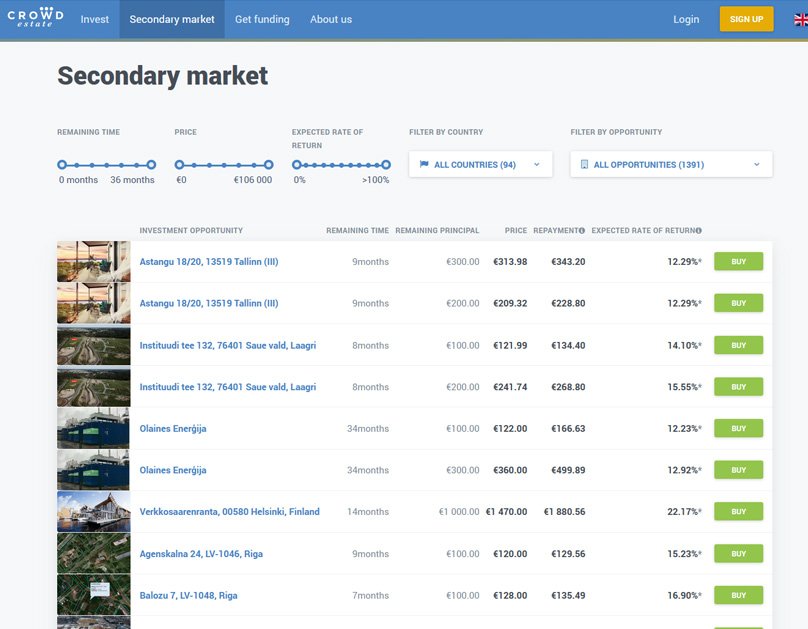Click the Expected Rate of Return info icon
Screen dimensions: 808x629
coord(698,231)
